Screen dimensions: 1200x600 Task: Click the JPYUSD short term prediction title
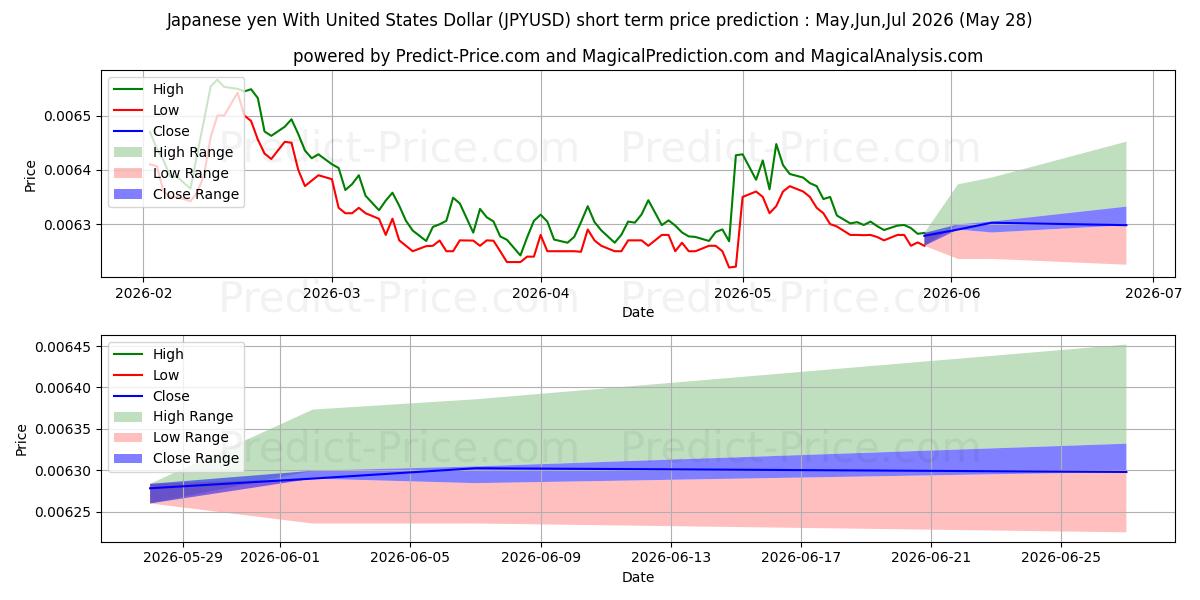[599, 20]
